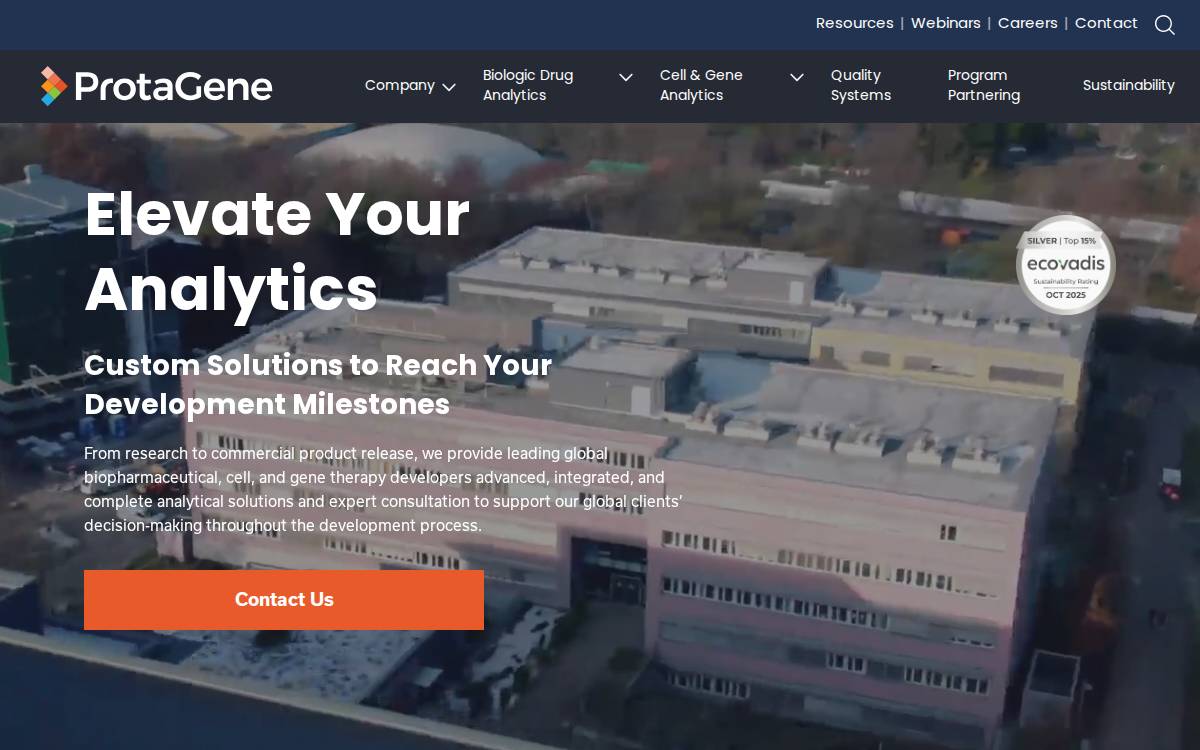Click the EcoVadis silver sustainability badge
This screenshot has height=750, width=1200.
point(1065,265)
